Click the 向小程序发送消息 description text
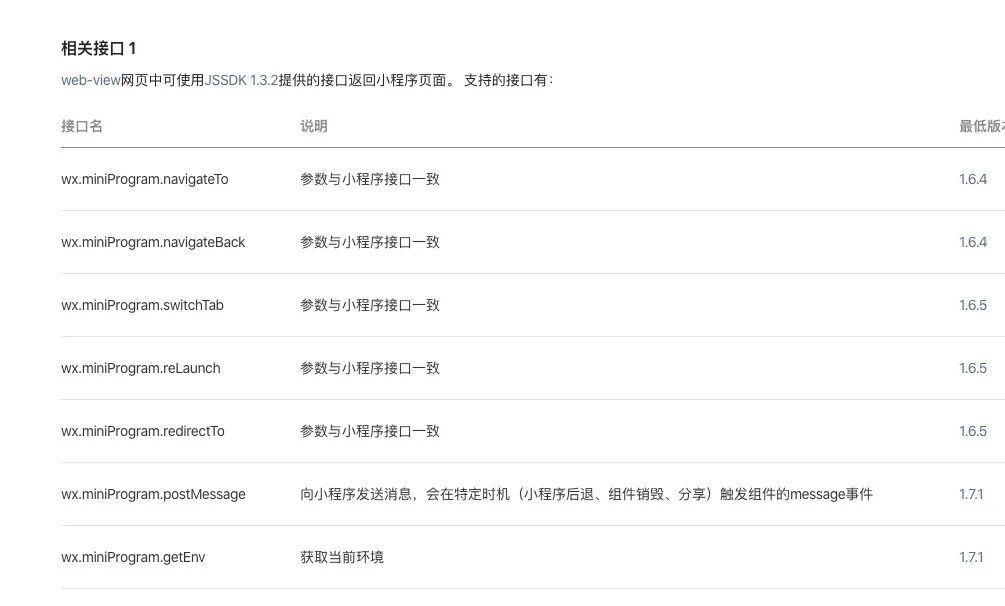The width and height of the screenshot is (1005, 606). (x=586, y=494)
